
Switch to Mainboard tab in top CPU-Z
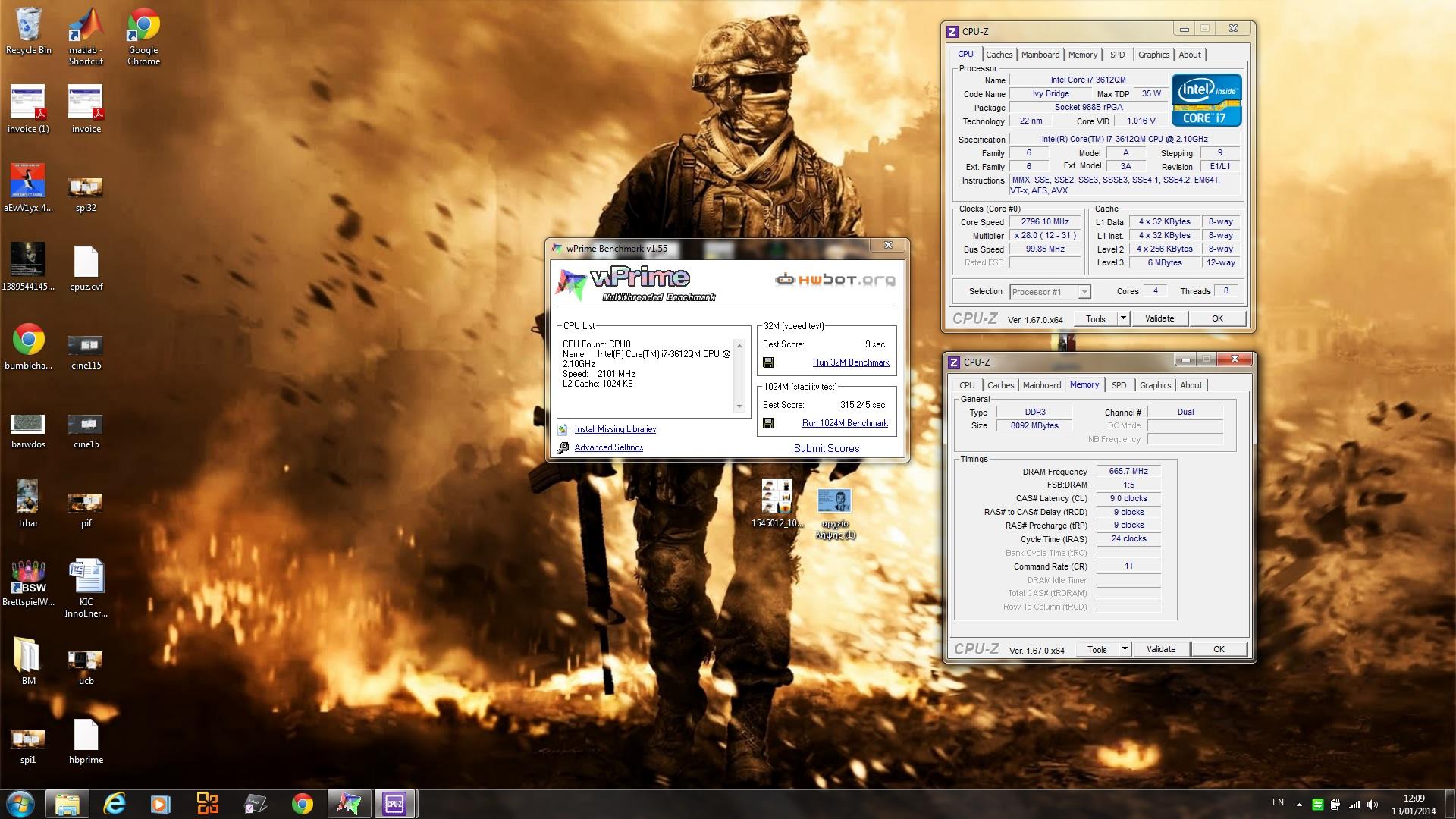pyautogui.click(x=1040, y=55)
